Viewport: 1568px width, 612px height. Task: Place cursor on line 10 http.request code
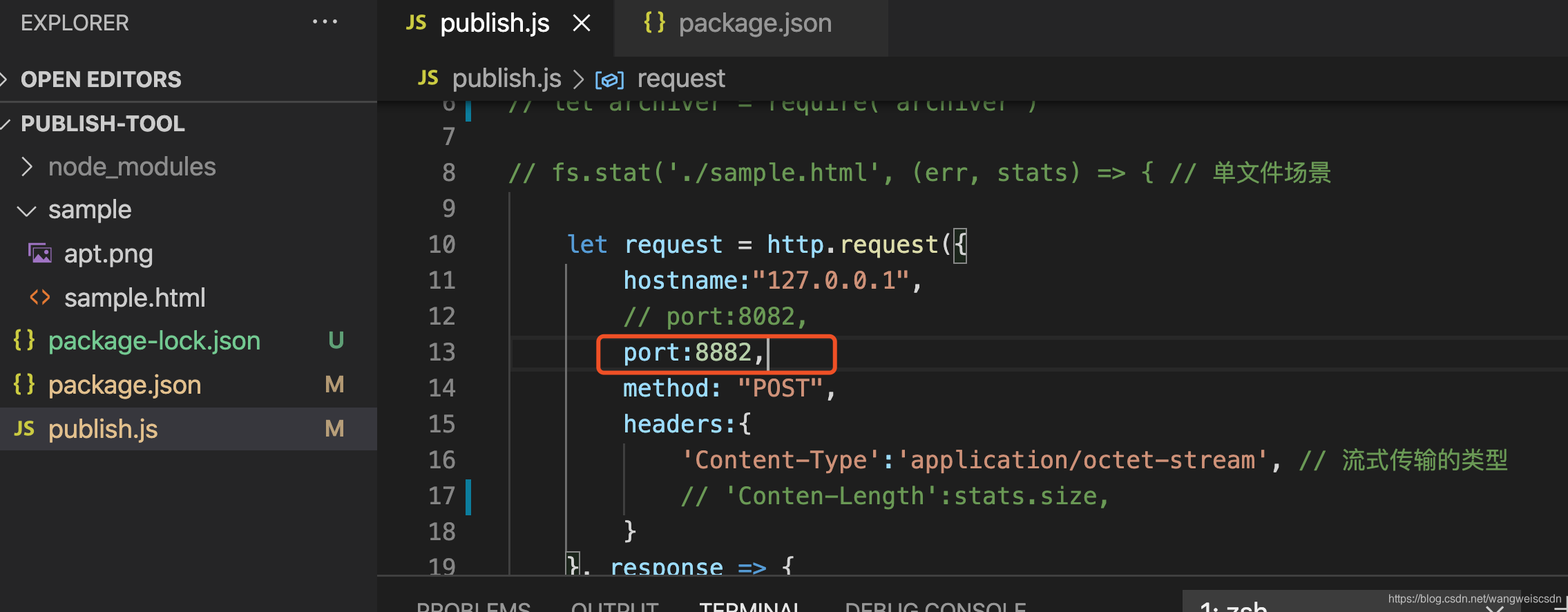click(767, 245)
